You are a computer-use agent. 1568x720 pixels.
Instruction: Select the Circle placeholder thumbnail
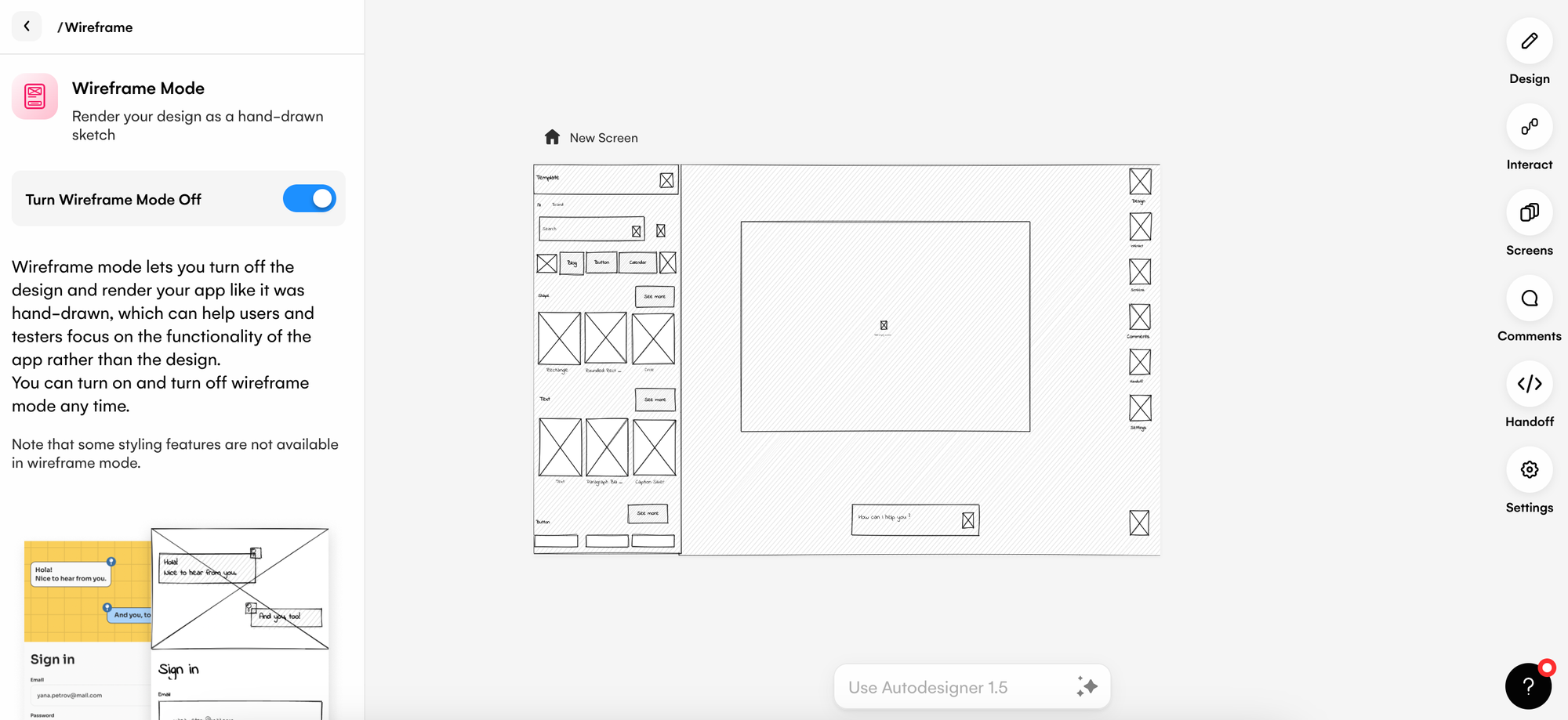click(653, 338)
